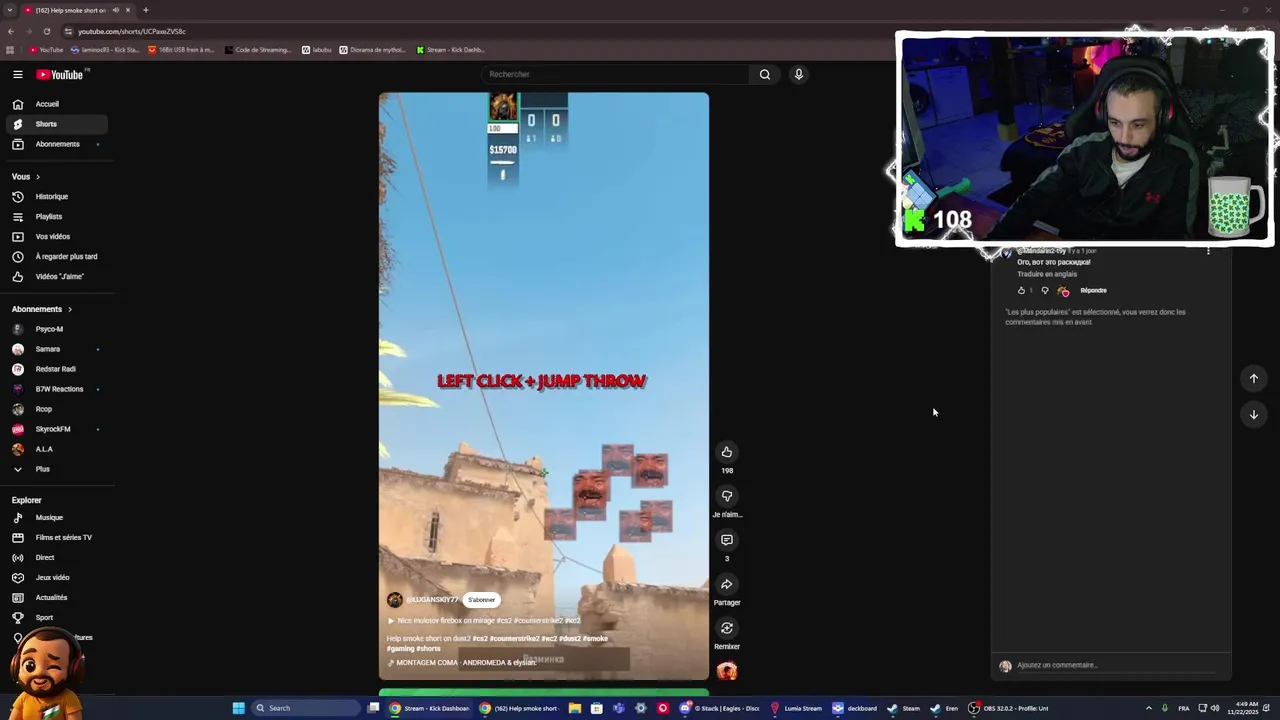The image size is (1280, 720).
Task: Click taskbar Search box
Action: [x=305, y=708]
